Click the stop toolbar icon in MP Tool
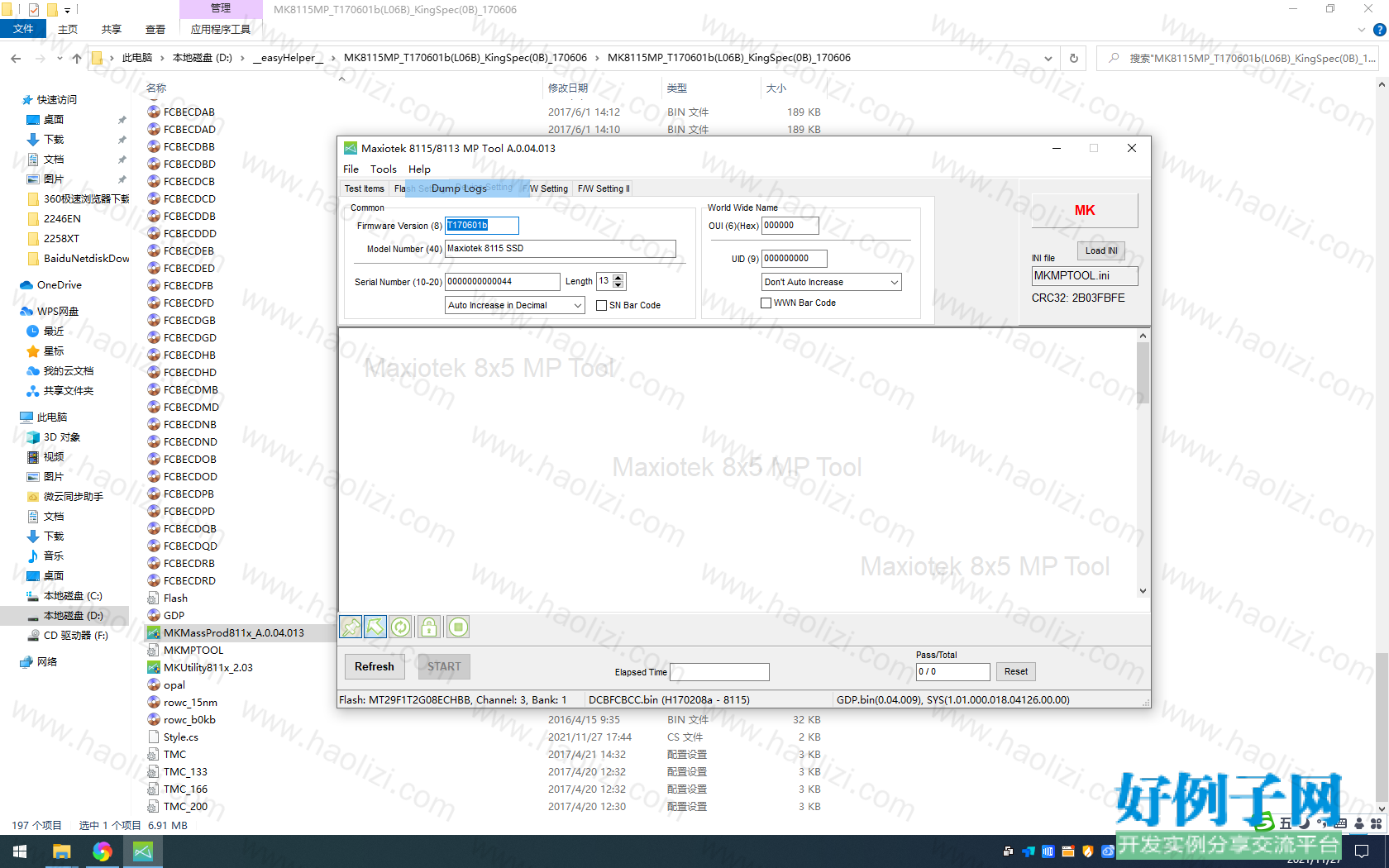The image size is (1389, 868). click(458, 627)
